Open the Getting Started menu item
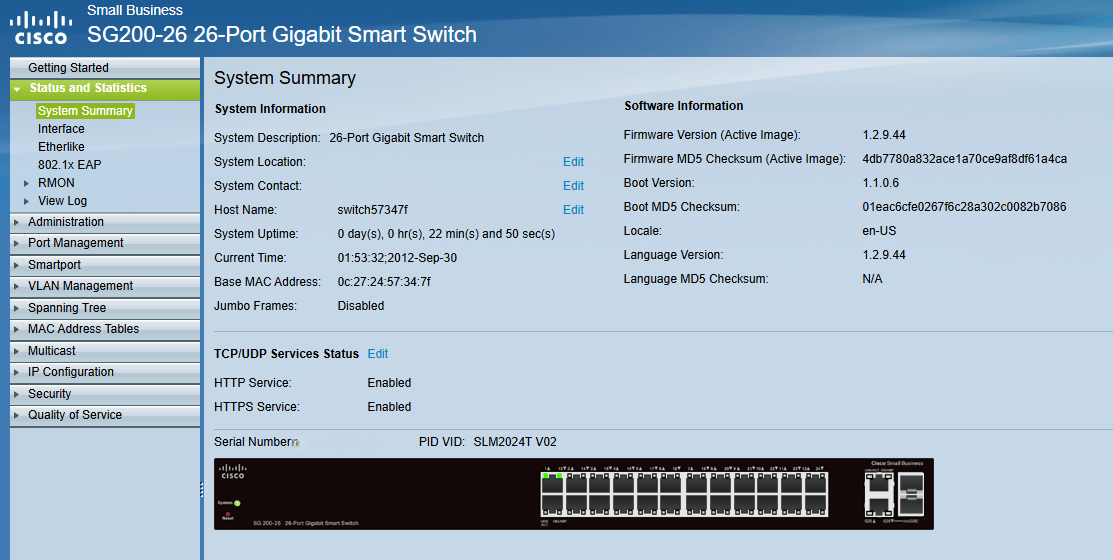Viewport: 1113px width, 560px height. [x=105, y=67]
